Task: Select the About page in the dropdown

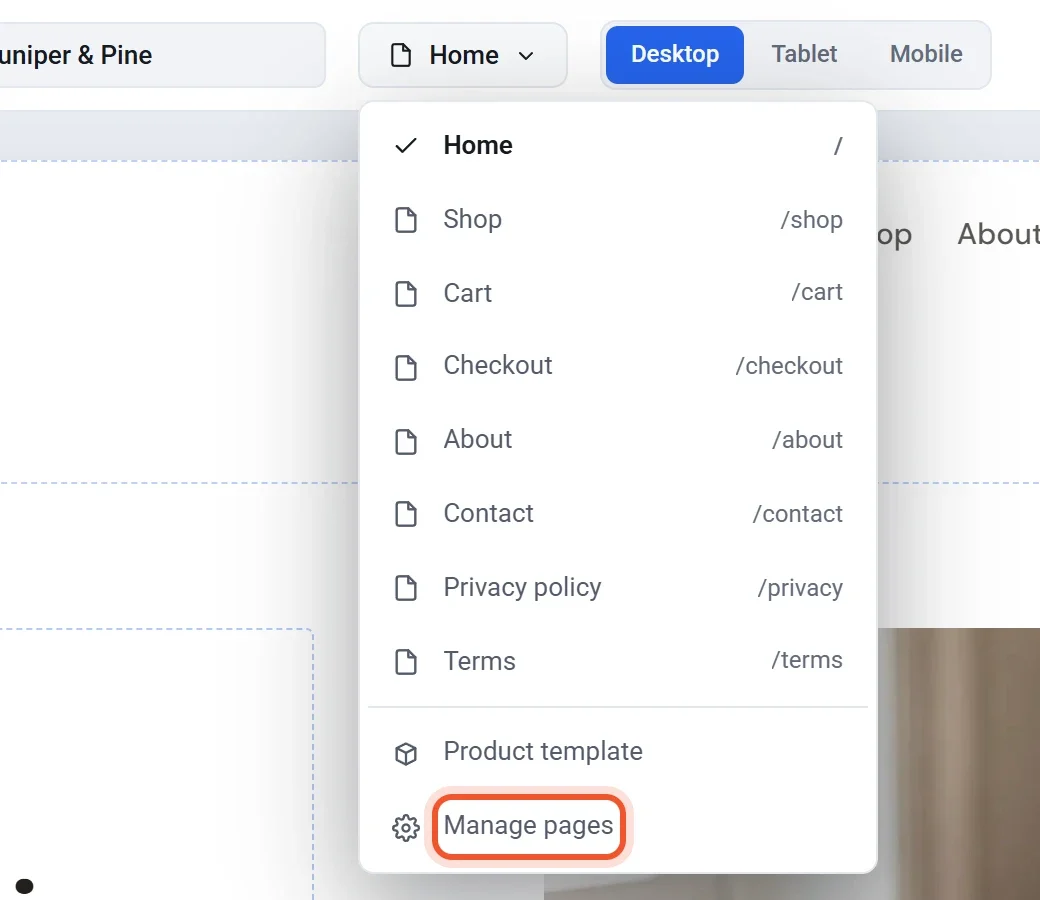Action: (x=618, y=440)
